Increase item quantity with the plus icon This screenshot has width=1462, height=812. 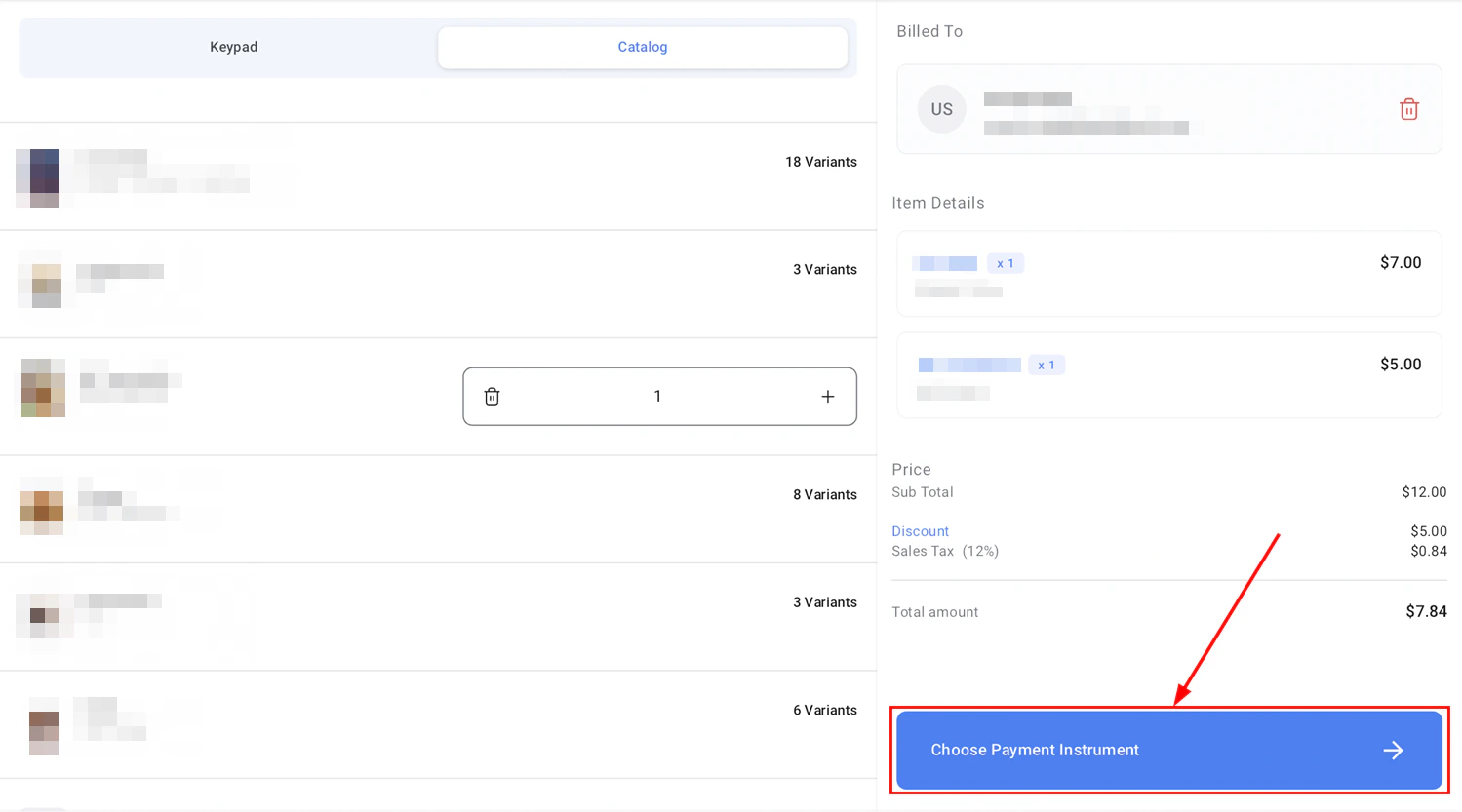coord(827,396)
